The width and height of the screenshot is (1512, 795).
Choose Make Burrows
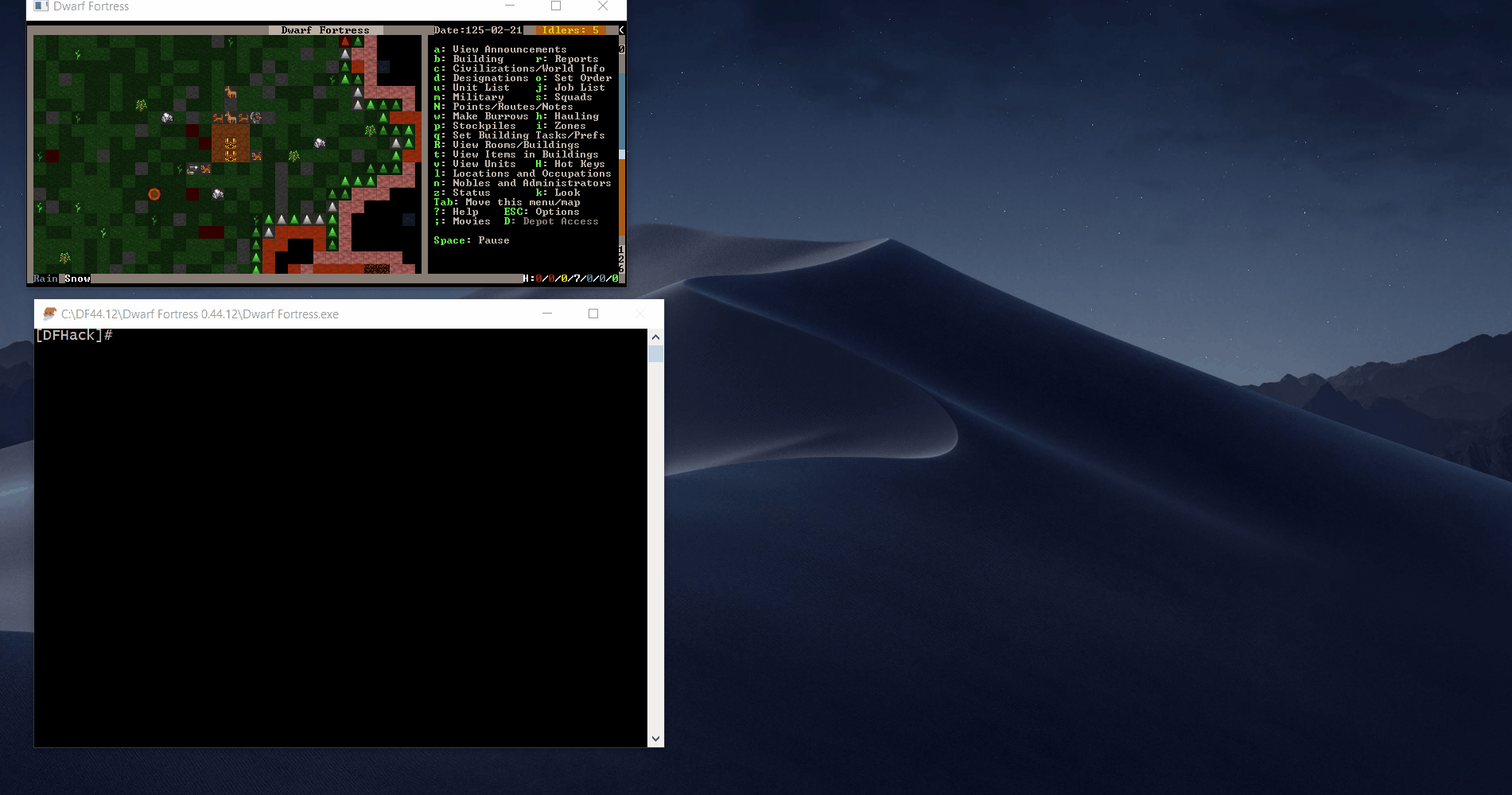pos(481,116)
